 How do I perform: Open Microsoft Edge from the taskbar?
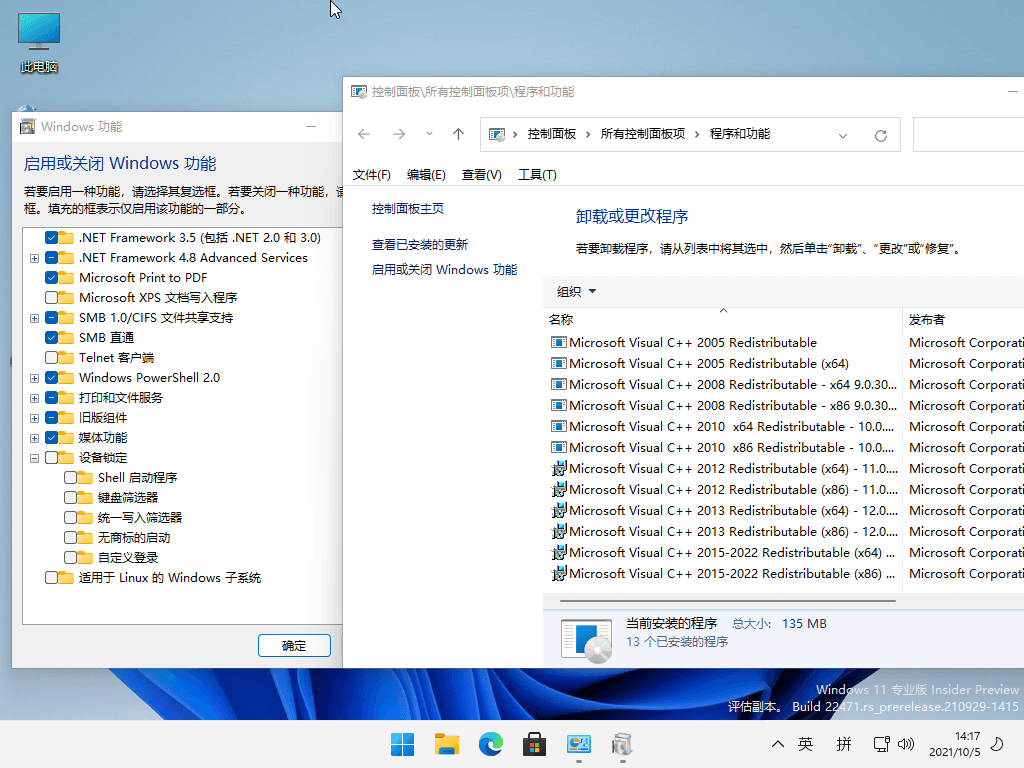point(490,744)
